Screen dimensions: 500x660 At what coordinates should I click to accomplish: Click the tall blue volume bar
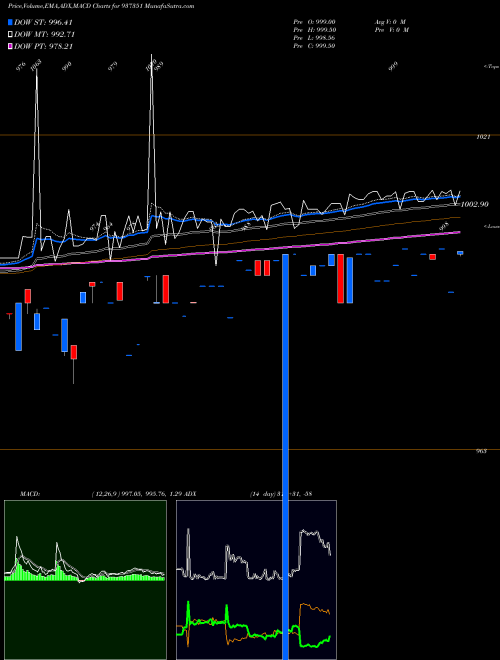pyautogui.click(x=285, y=457)
